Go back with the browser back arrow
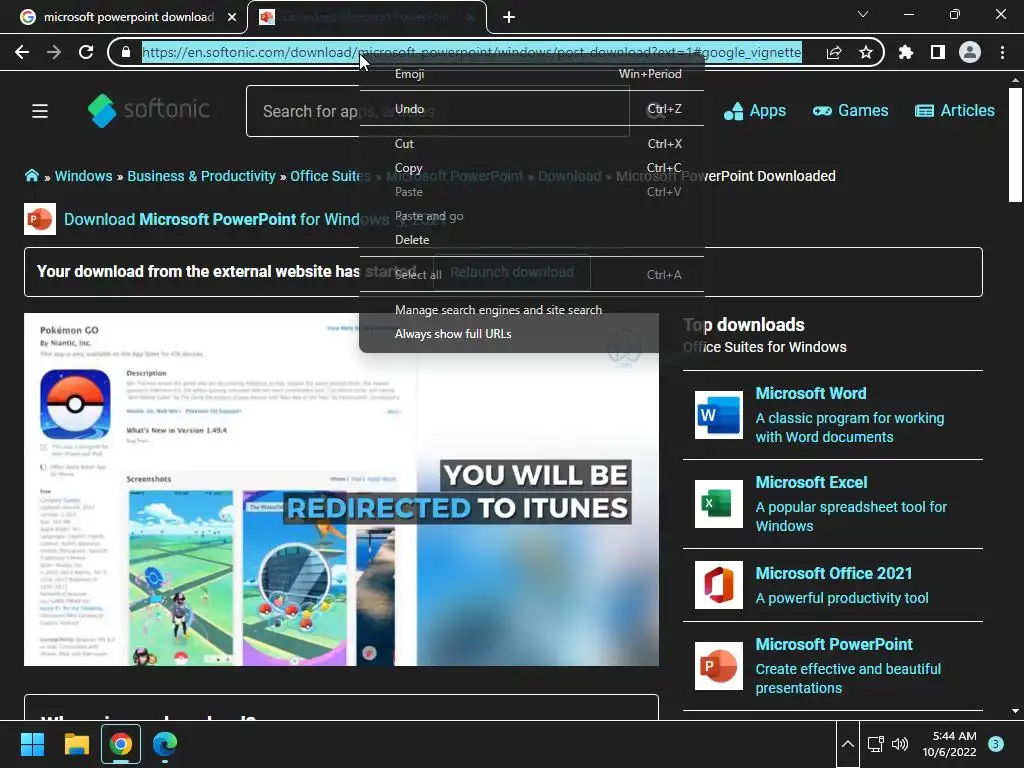This screenshot has height=768, width=1024. point(22,52)
